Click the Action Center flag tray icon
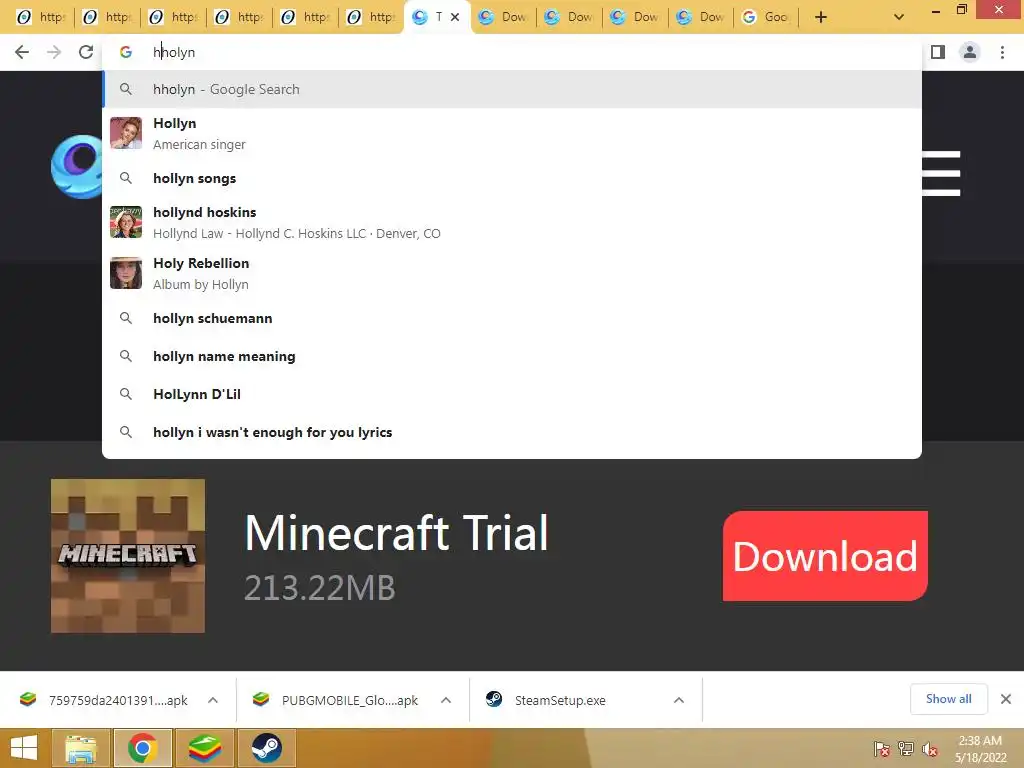 (x=882, y=749)
